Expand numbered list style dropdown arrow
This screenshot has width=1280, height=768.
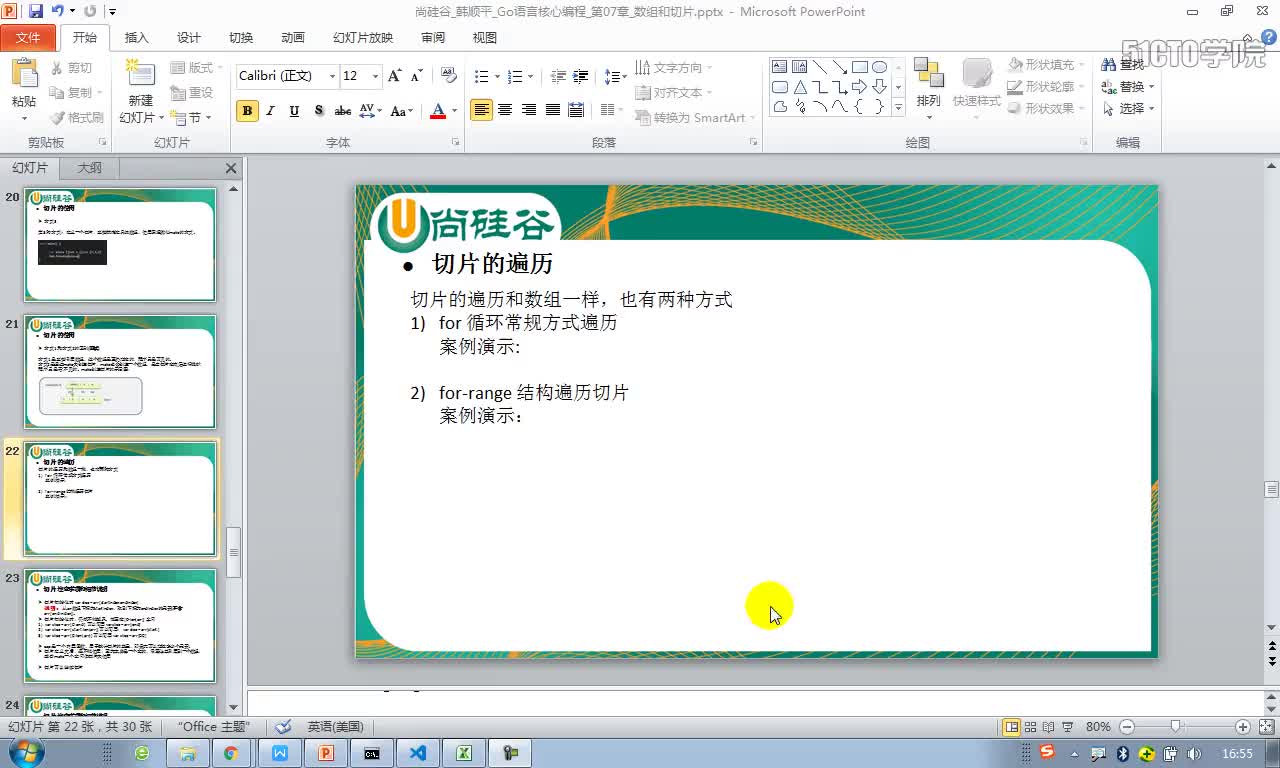click(531, 76)
